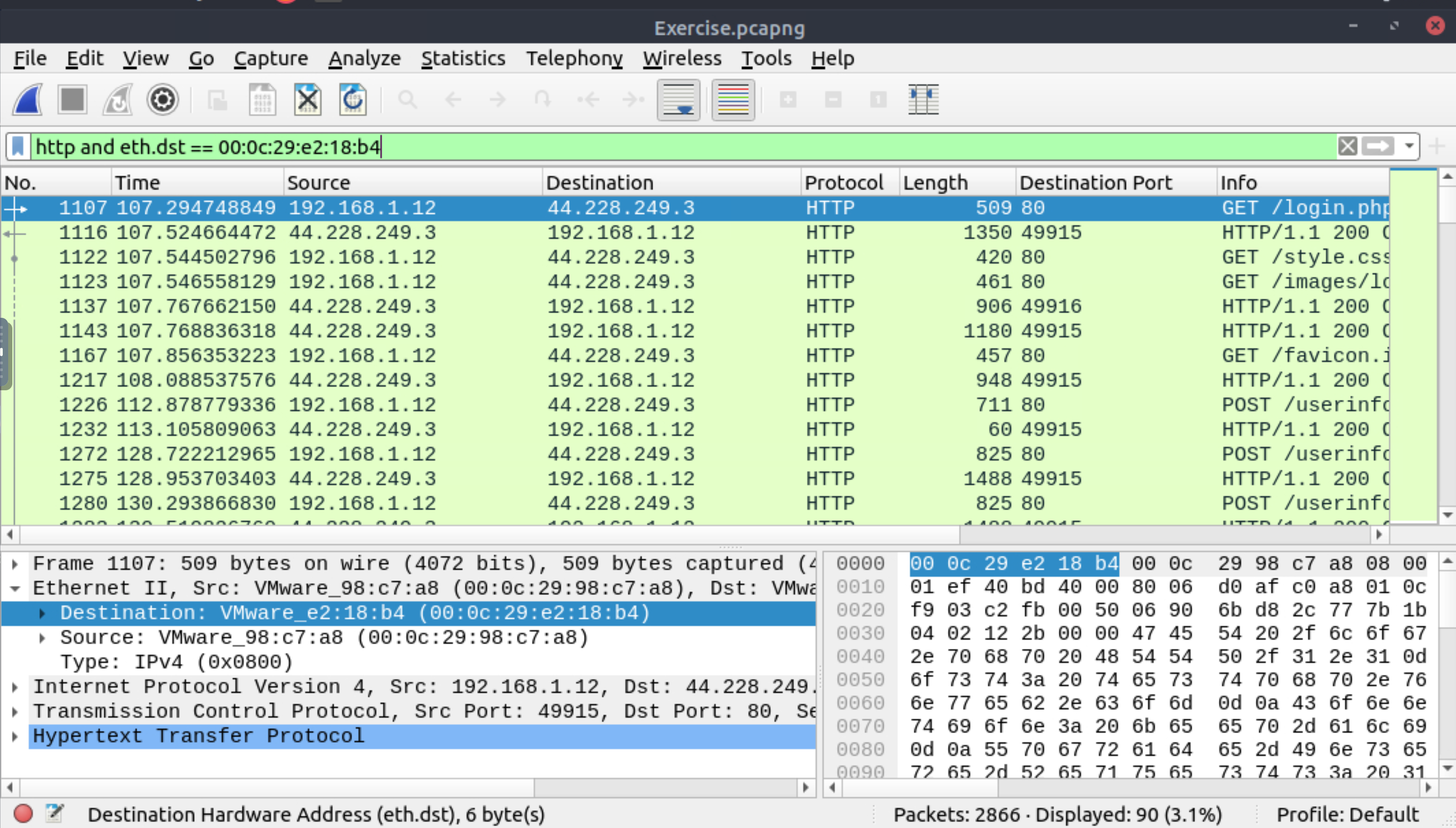Sort by the Length column header
Screen dimensions: 1456x828
point(957,182)
